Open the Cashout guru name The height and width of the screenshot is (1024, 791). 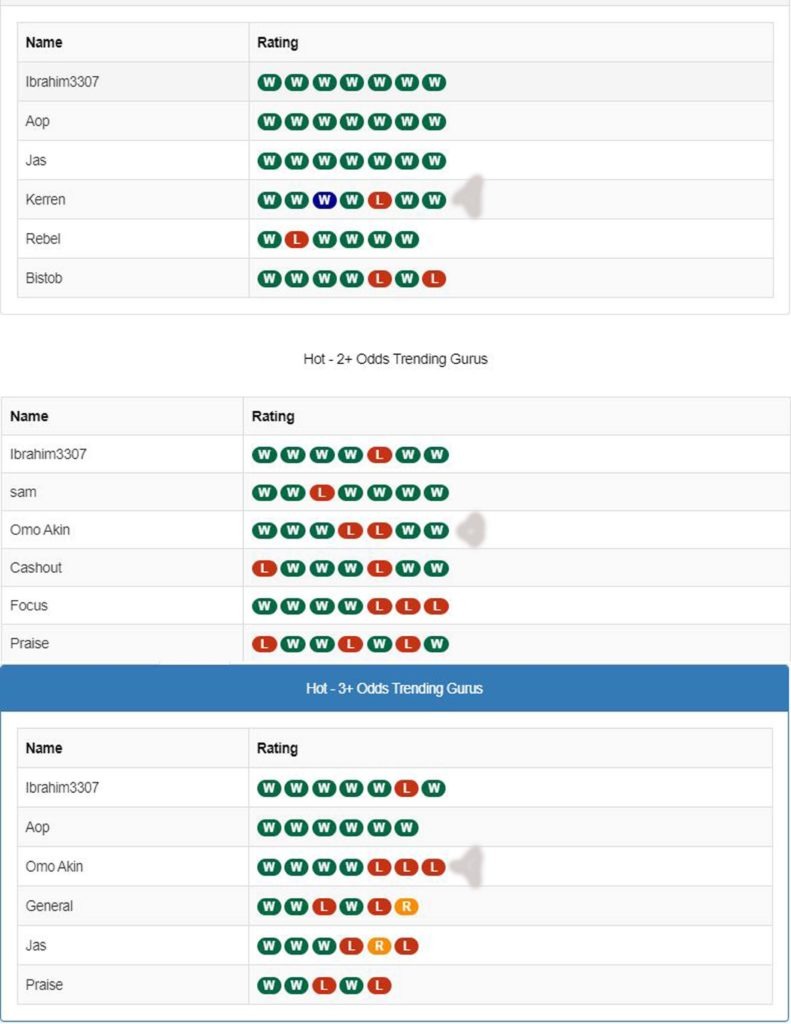36,568
